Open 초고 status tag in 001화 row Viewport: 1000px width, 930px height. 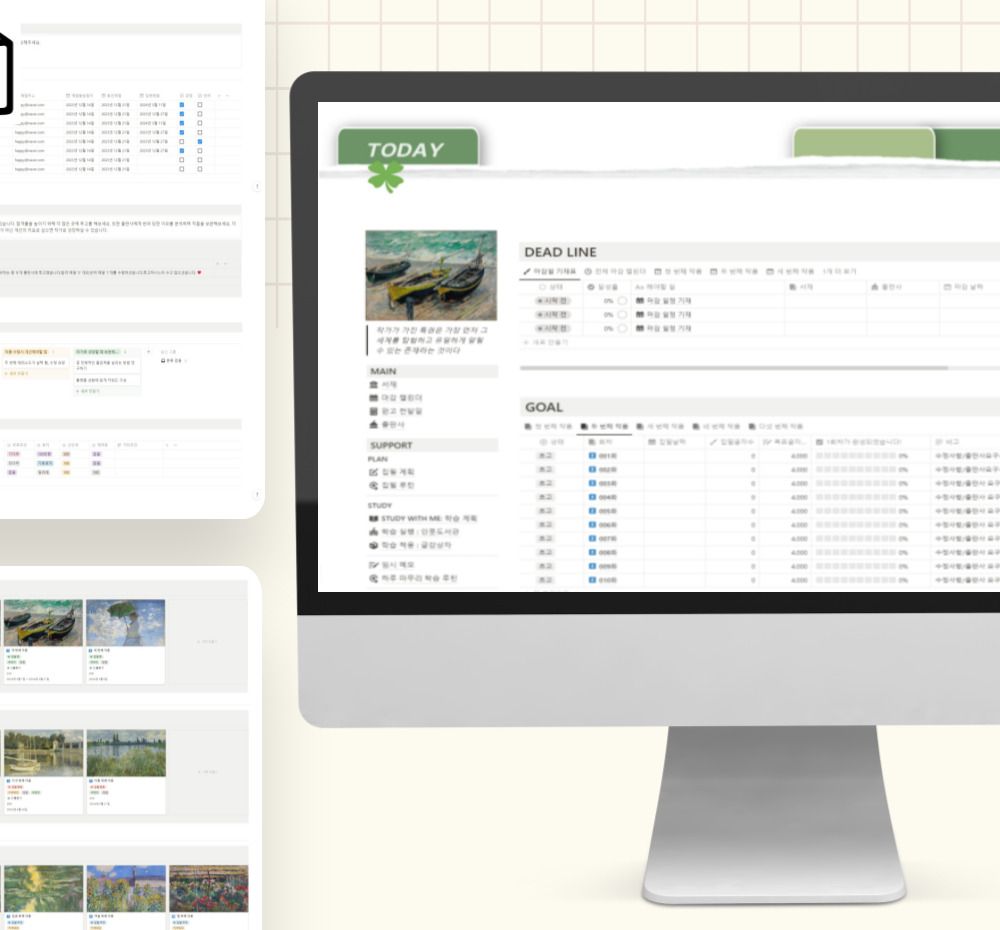pyautogui.click(x=547, y=455)
